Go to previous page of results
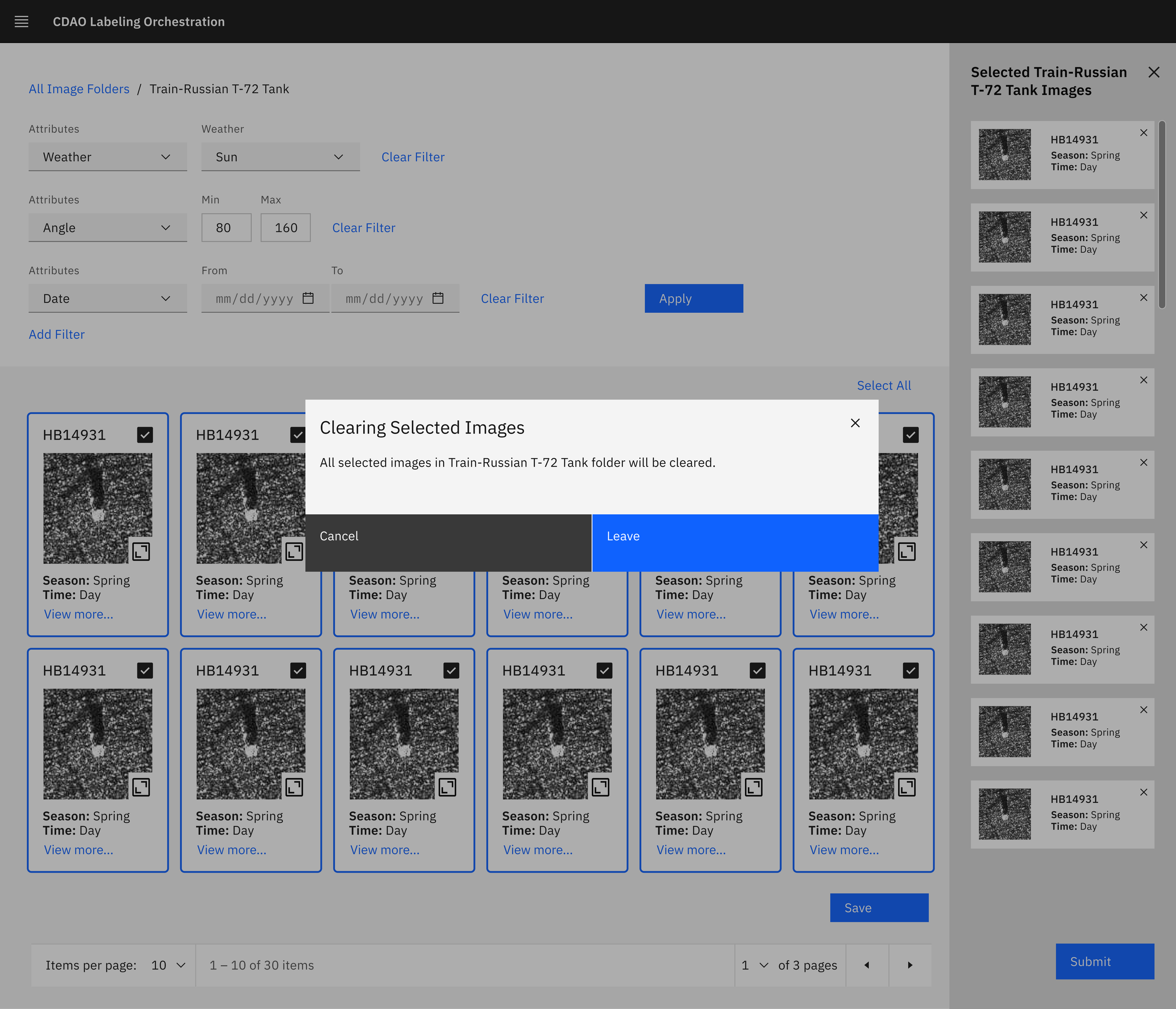 point(866,965)
